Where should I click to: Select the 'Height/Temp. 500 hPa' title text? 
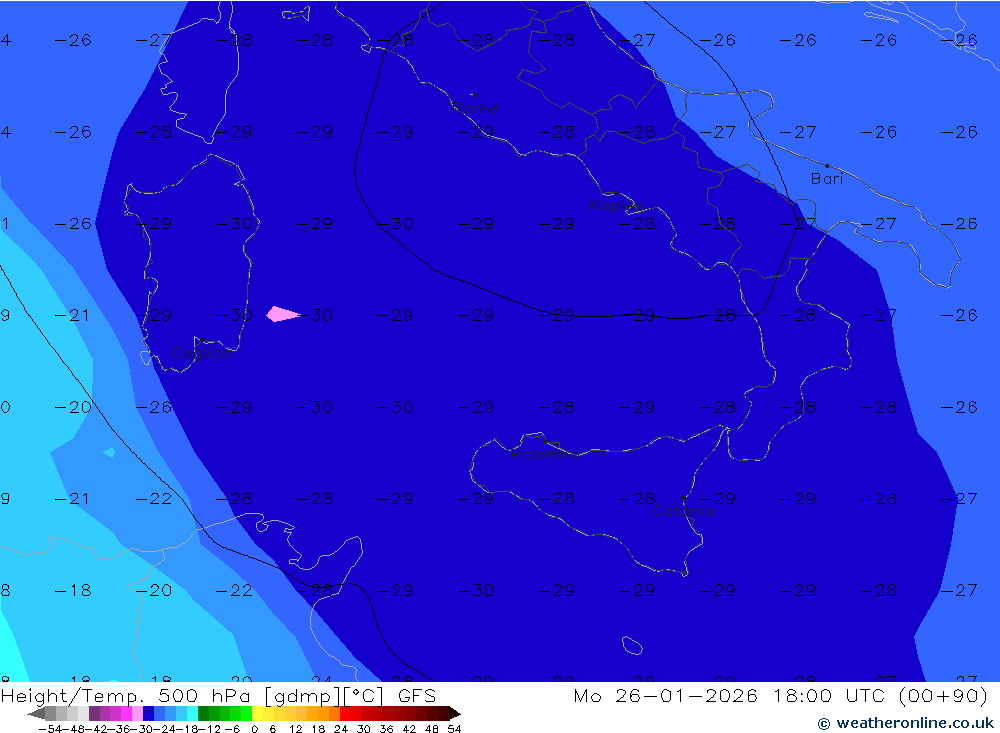pos(126,695)
